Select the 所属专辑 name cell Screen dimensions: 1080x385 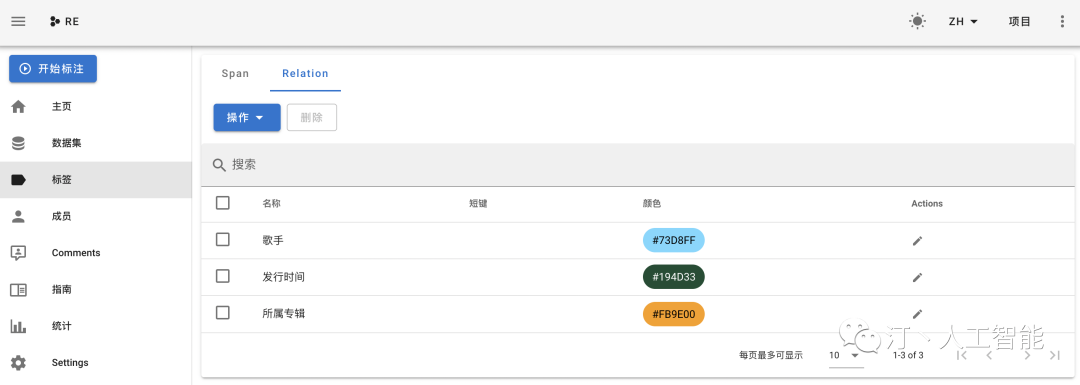pos(283,313)
